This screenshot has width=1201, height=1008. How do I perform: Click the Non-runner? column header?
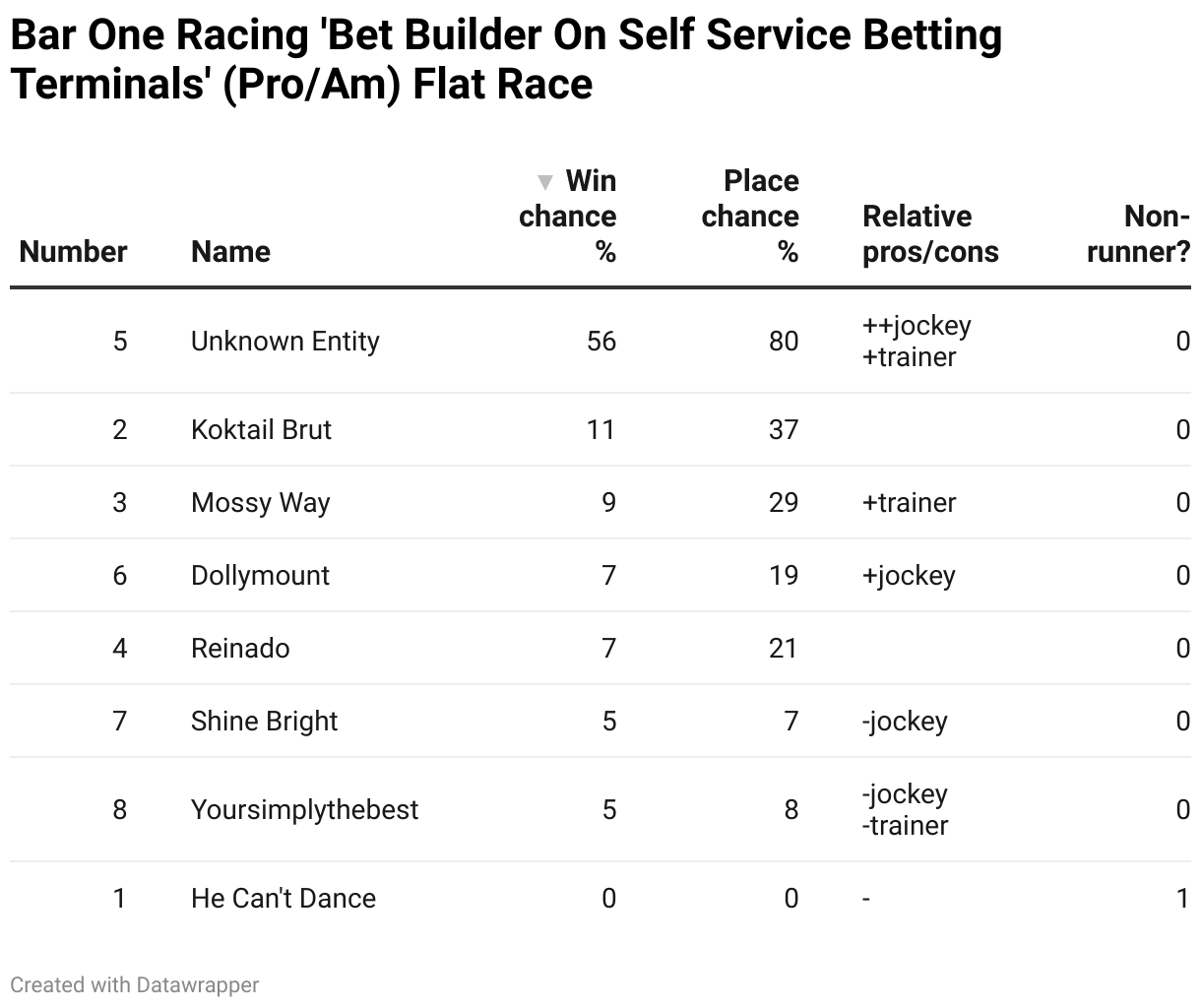click(1138, 234)
